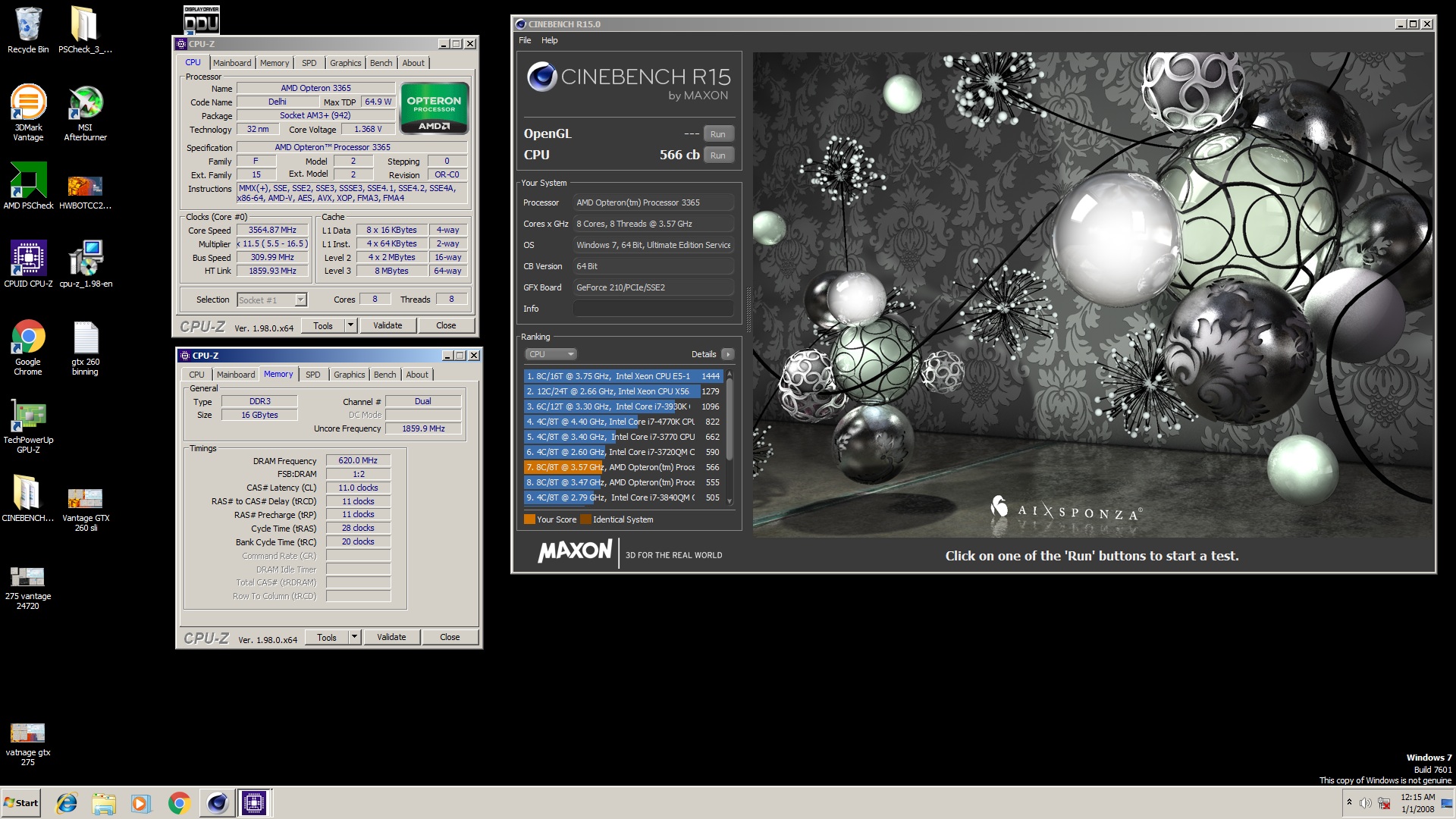This screenshot has height=819, width=1456.
Task: Show hidden system tray icons
Action: tap(1349, 802)
